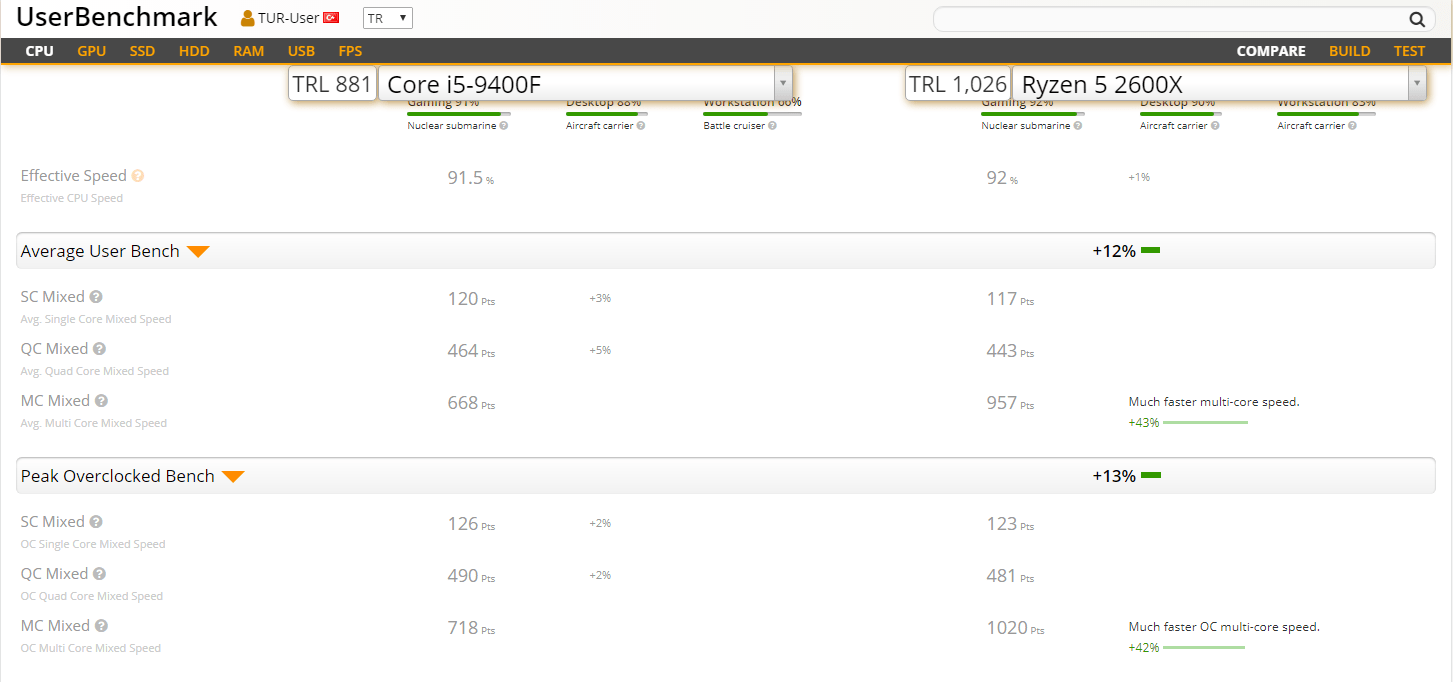Click the +12% Average User Bench result
Screen dimensions: 1453x682
tap(1126, 251)
